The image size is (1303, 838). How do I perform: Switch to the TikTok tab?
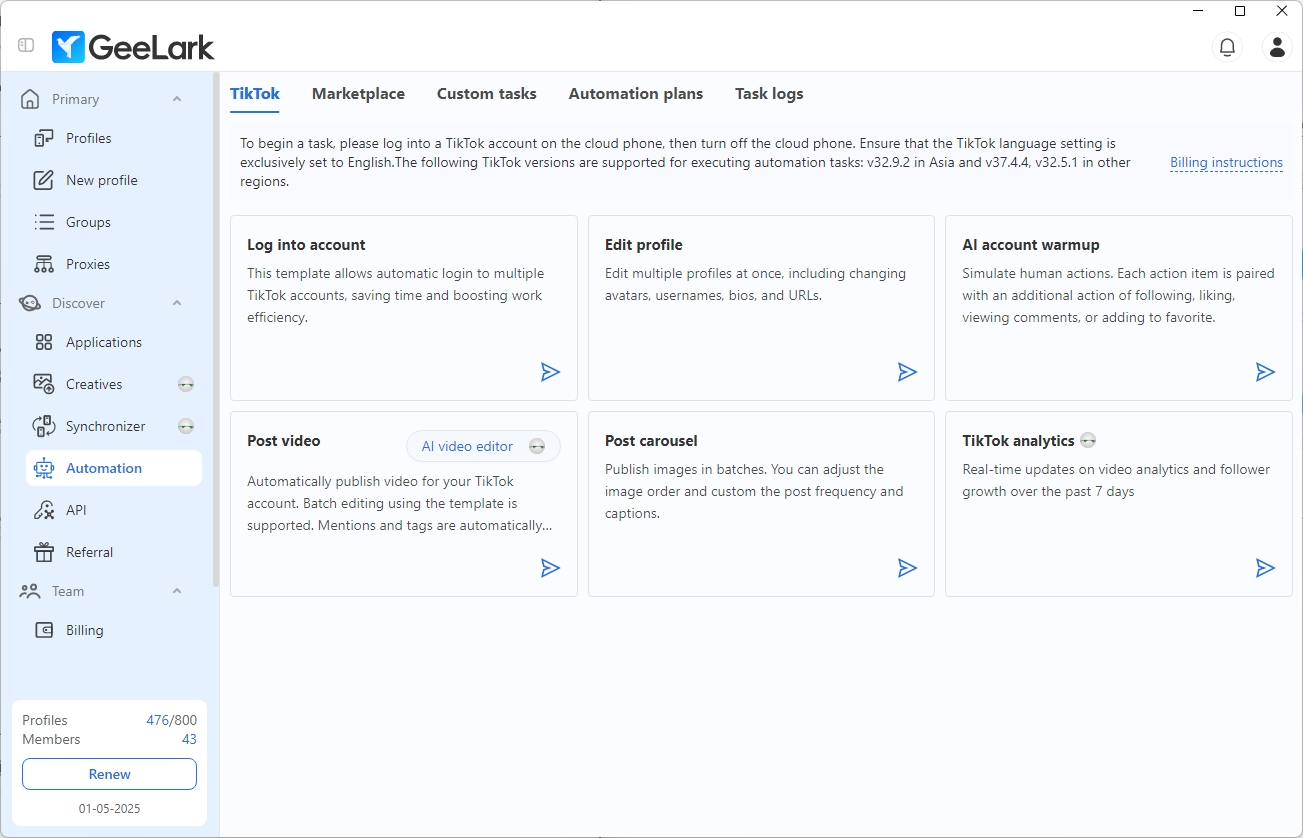pyautogui.click(x=255, y=94)
